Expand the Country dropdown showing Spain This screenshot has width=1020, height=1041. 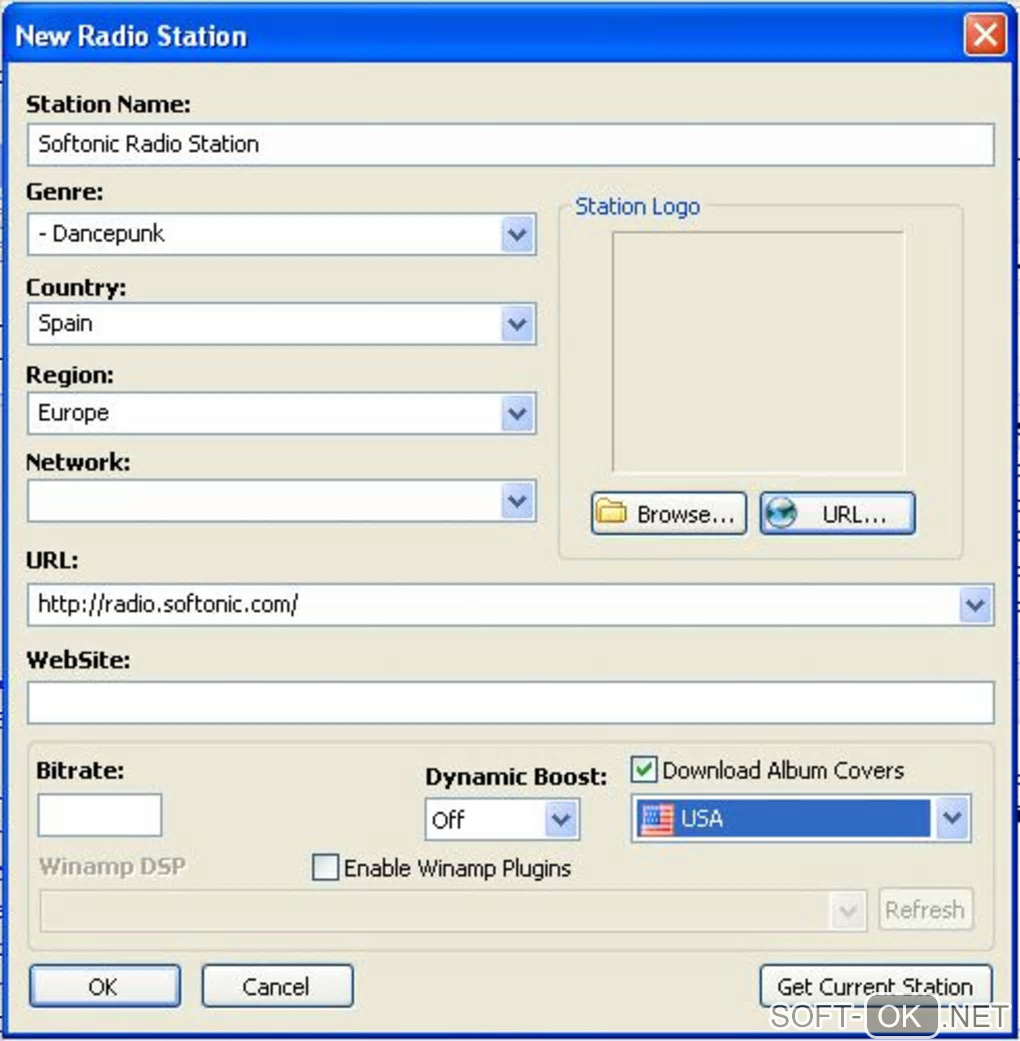pyautogui.click(x=518, y=323)
